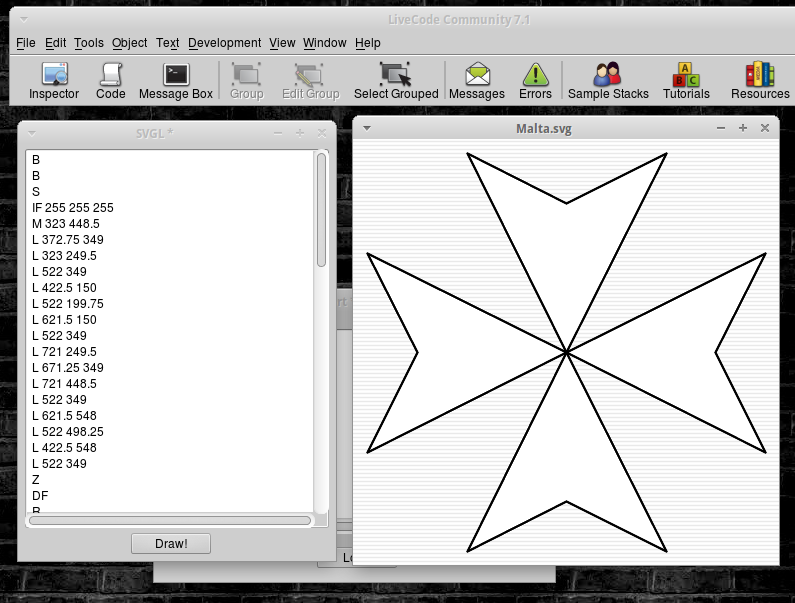Open the Code editor icon
The image size is (795, 603).
tap(110, 80)
